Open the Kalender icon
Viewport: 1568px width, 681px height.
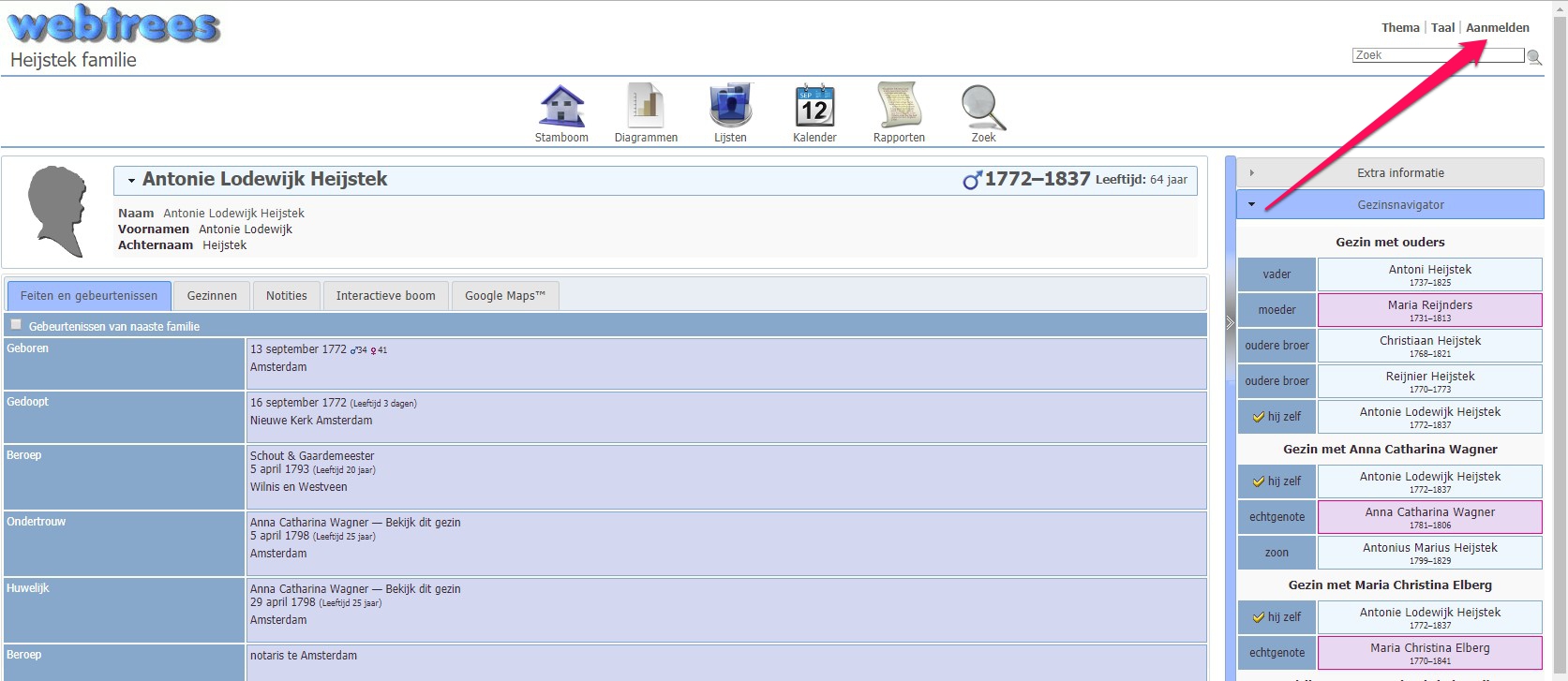(814, 106)
